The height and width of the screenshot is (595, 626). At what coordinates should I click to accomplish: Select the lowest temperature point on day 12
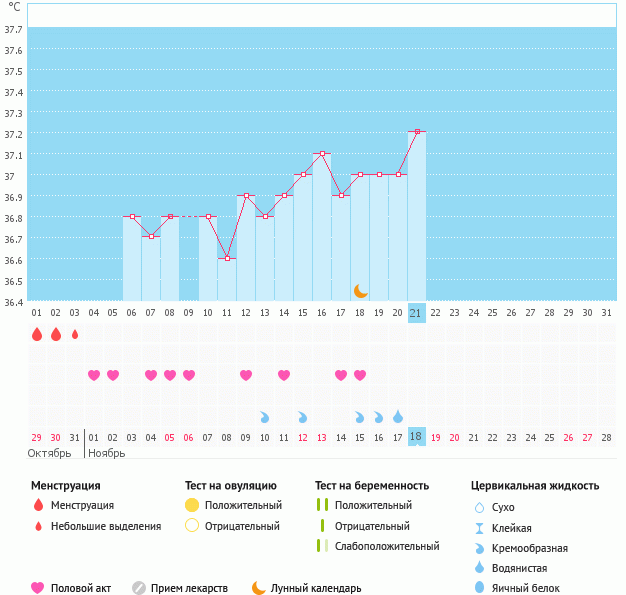click(x=227, y=258)
